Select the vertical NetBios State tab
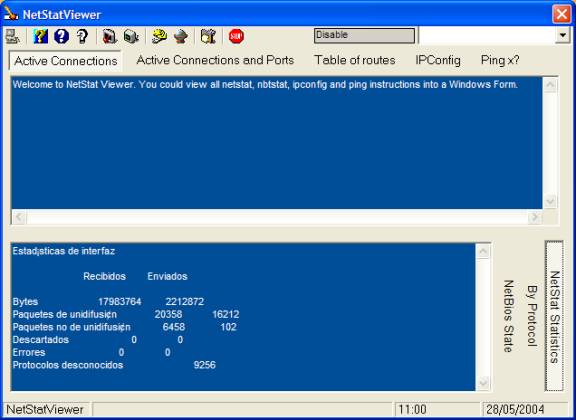This screenshot has width=576, height=420. click(508, 316)
